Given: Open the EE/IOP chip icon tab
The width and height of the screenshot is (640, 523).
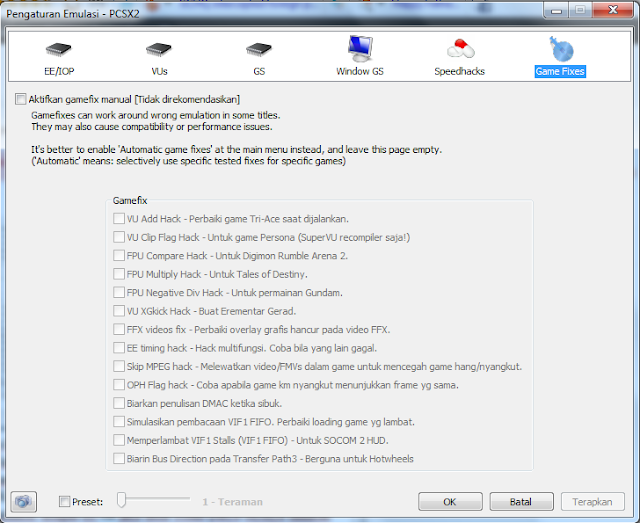Looking at the screenshot, I should (x=59, y=49).
